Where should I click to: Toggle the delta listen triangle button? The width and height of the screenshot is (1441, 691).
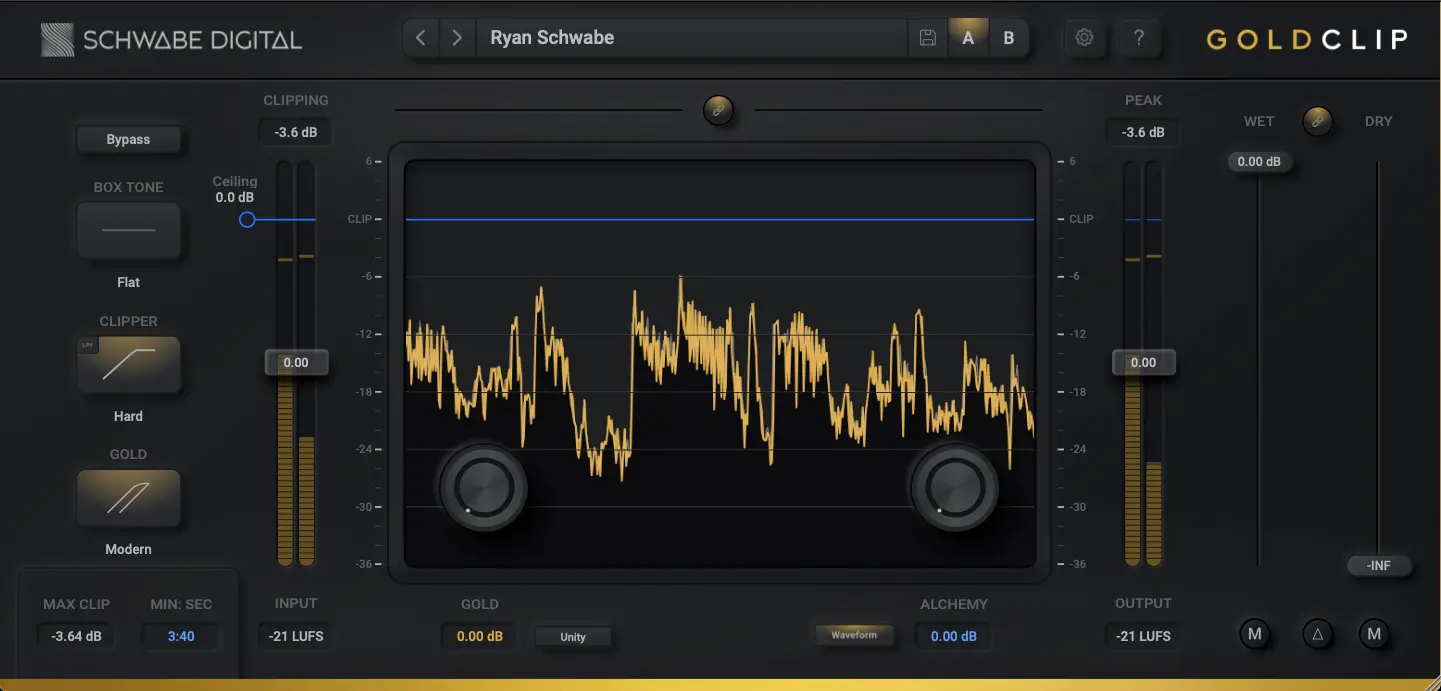[1318, 634]
